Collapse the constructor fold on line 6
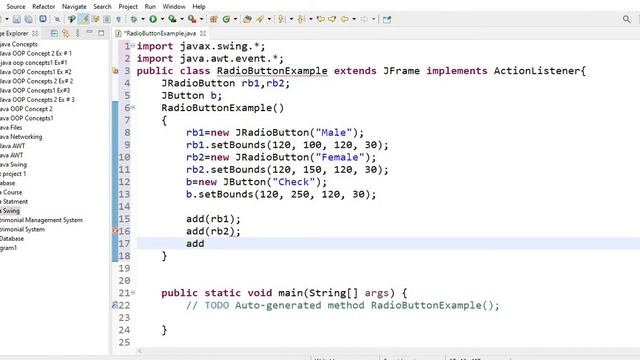Image resolution: width=640 pixels, height=360 pixels. [133, 108]
